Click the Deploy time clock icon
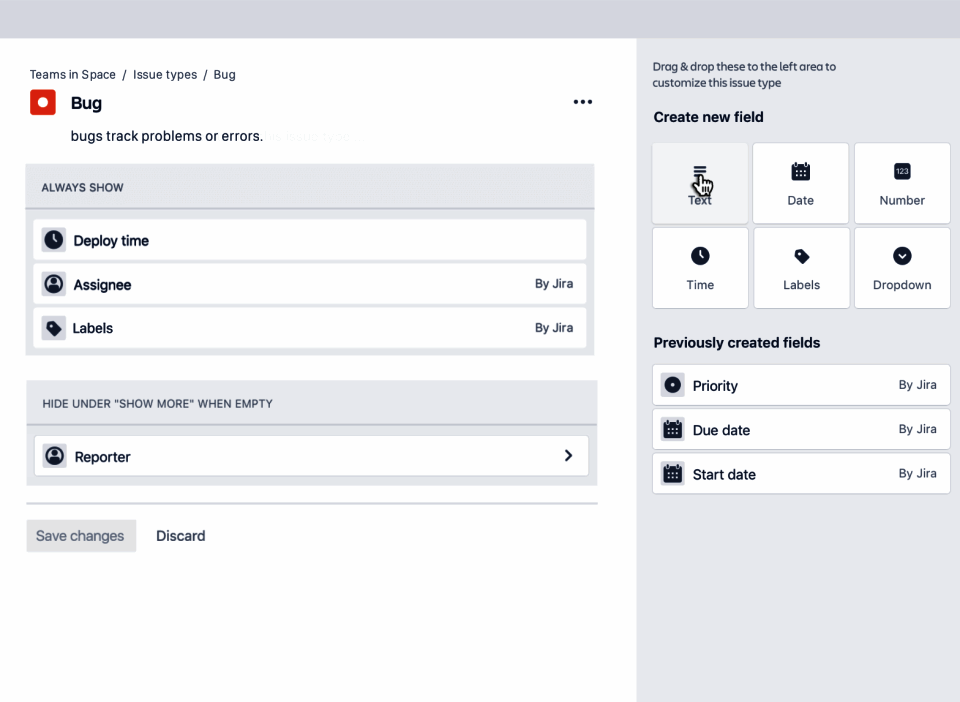960x702 pixels. (54, 240)
